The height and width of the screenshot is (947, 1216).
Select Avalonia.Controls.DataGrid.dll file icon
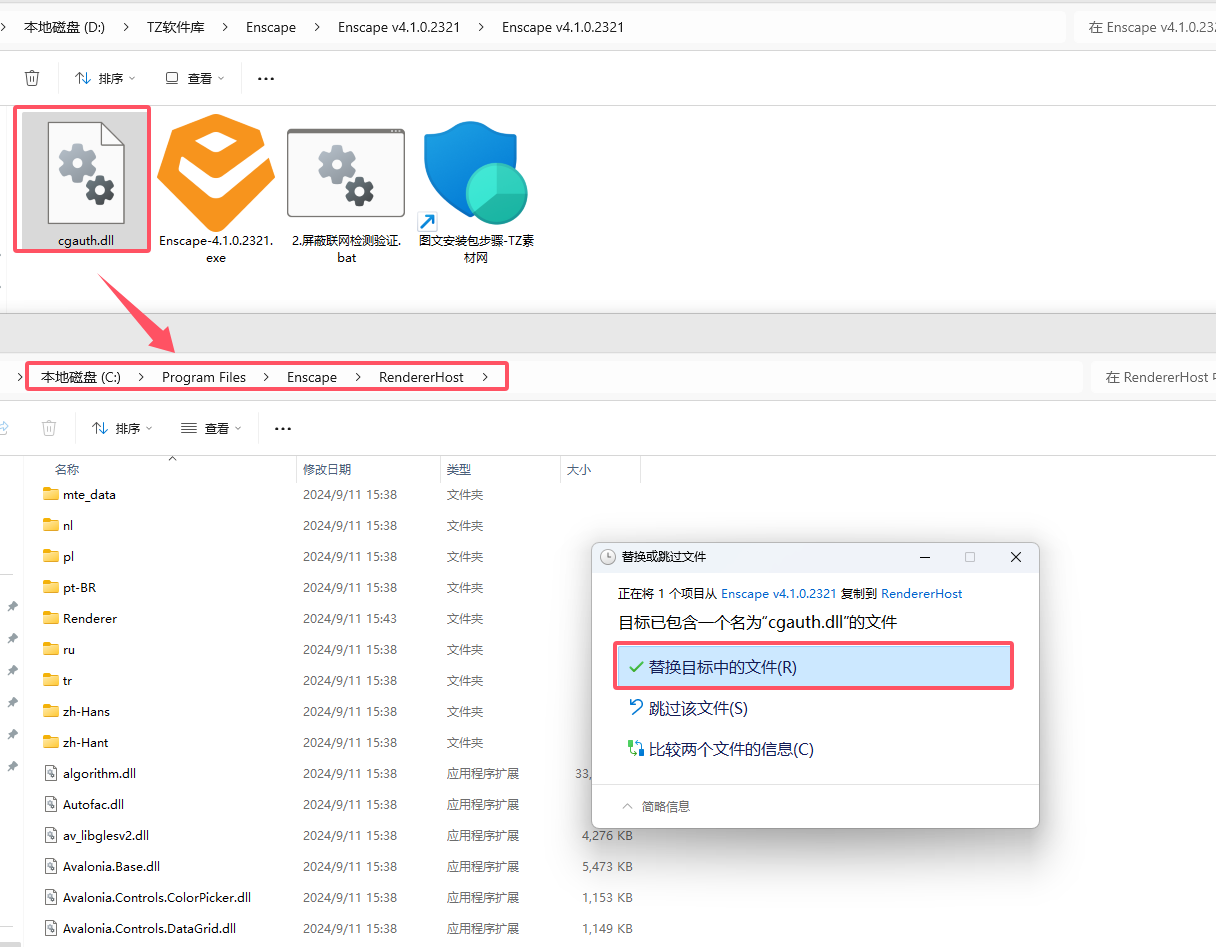click(53, 928)
